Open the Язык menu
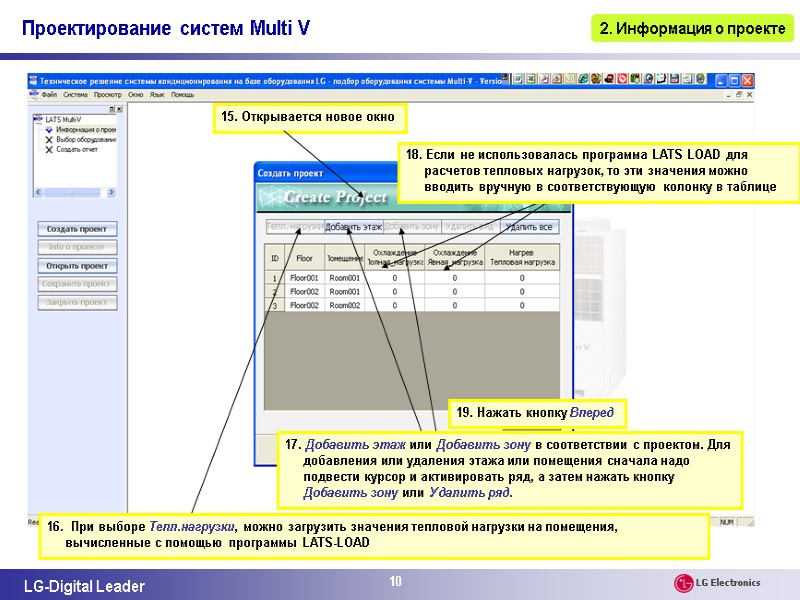 click(157, 94)
